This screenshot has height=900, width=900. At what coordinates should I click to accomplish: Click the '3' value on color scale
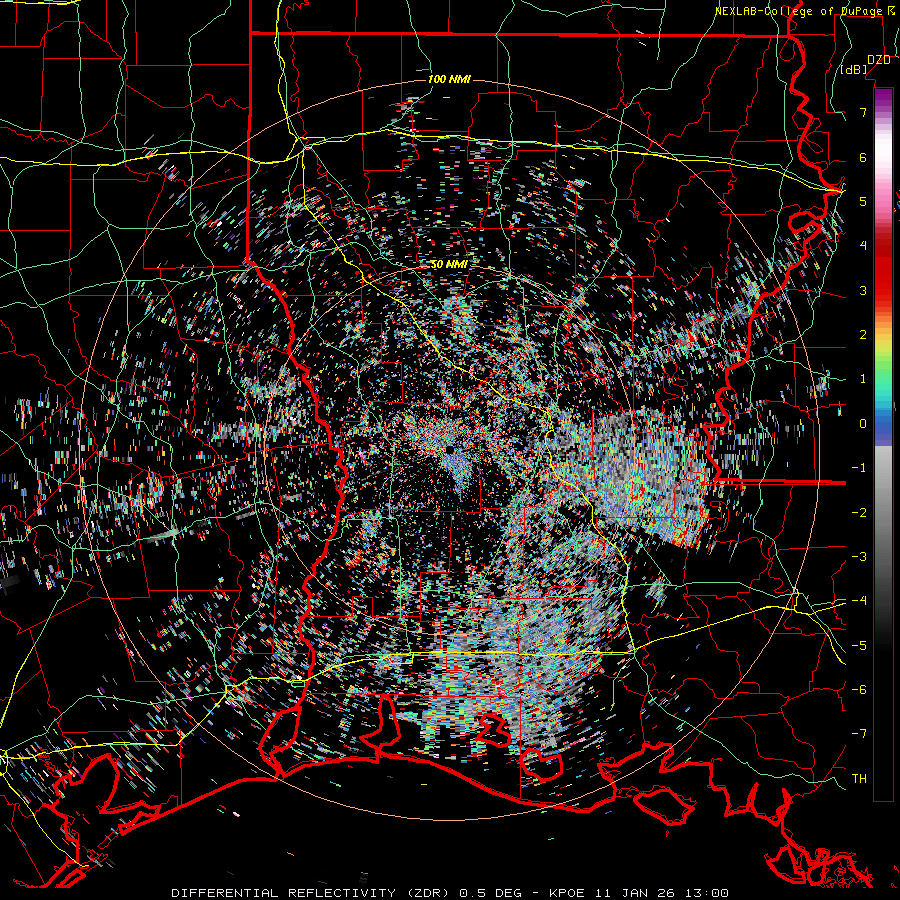point(863,290)
